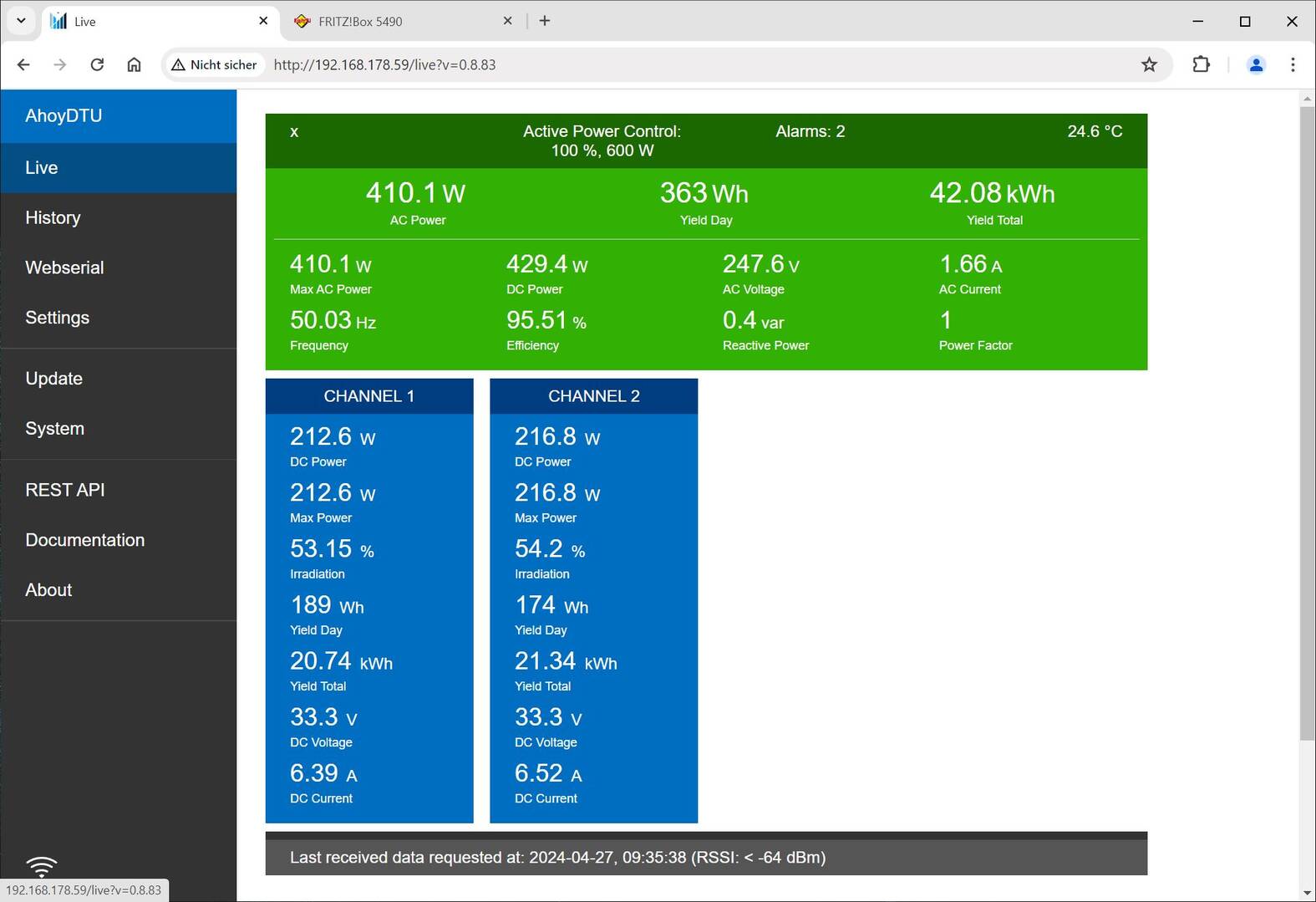Reload the current page
The image size is (1316, 902).
click(x=97, y=64)
